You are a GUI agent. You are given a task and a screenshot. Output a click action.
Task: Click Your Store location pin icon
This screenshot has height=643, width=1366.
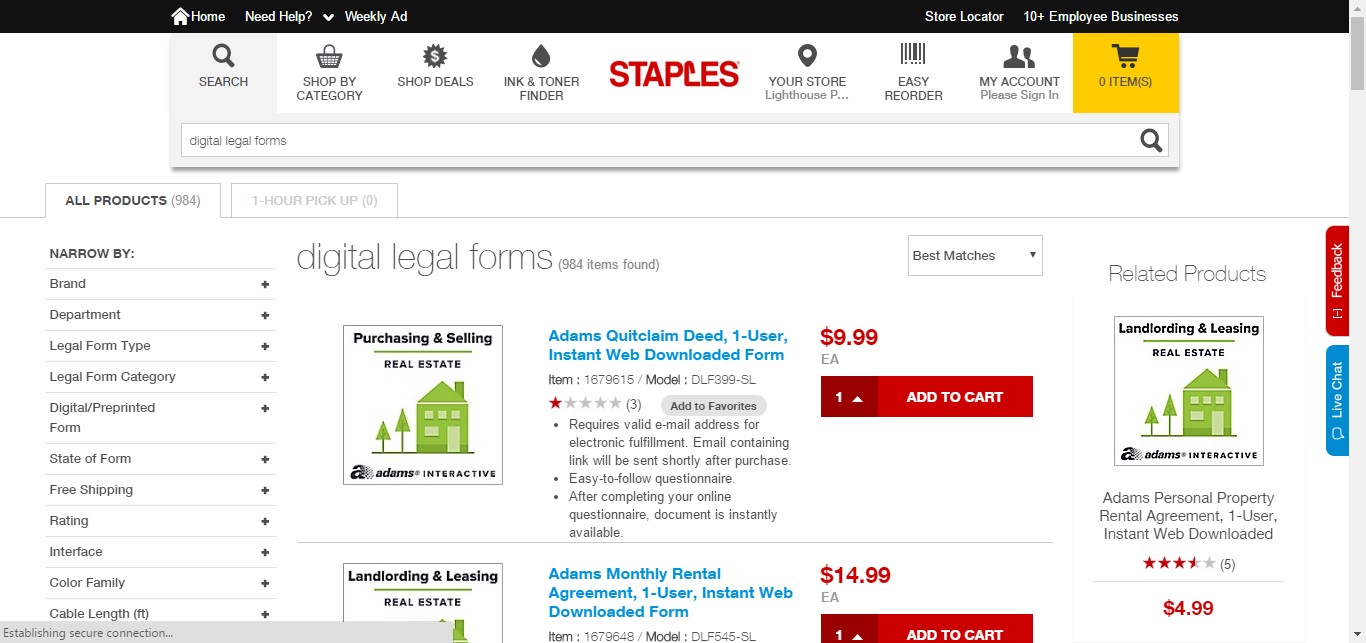tap(807, 56)
